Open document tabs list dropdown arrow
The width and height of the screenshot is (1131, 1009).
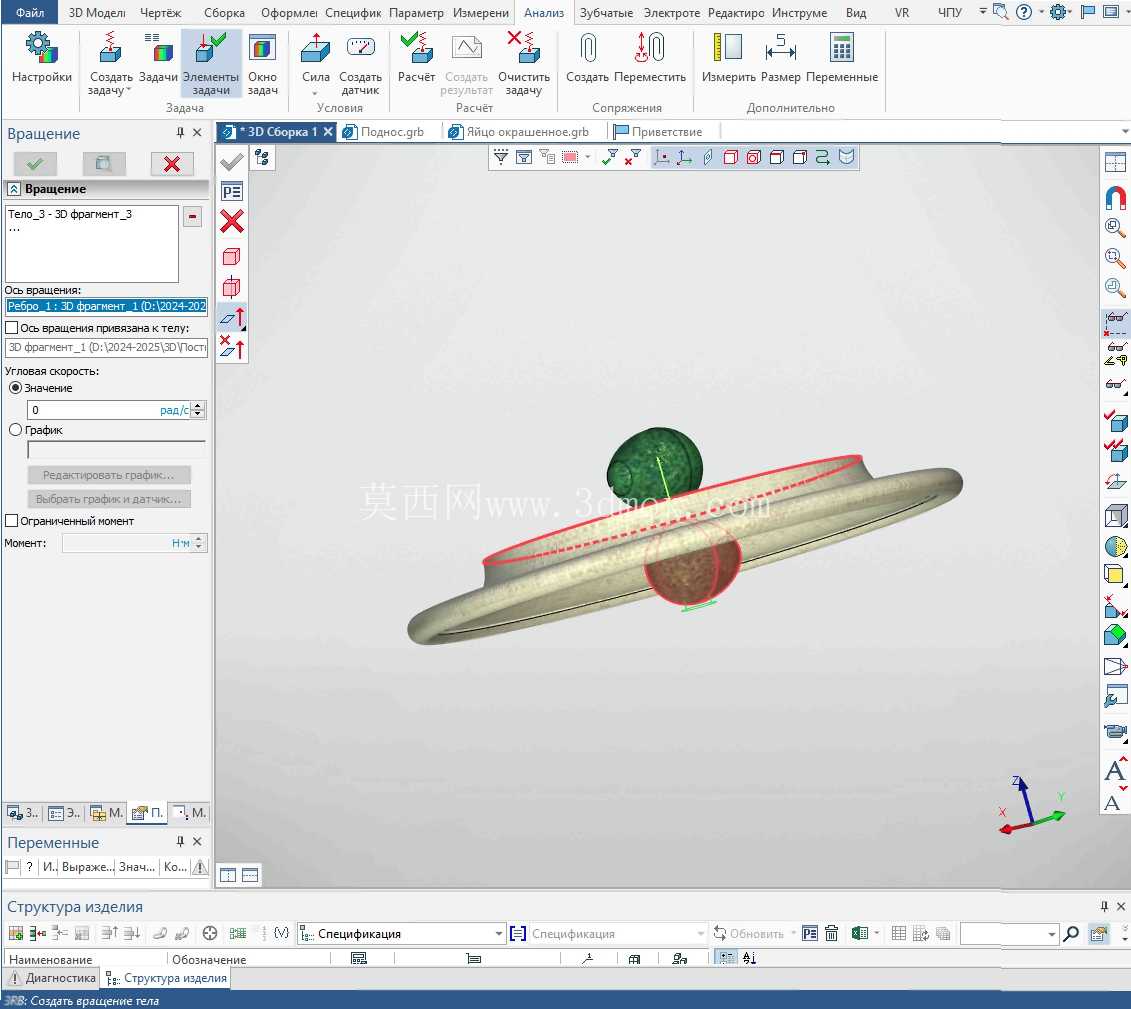[x=1124, y=131]
